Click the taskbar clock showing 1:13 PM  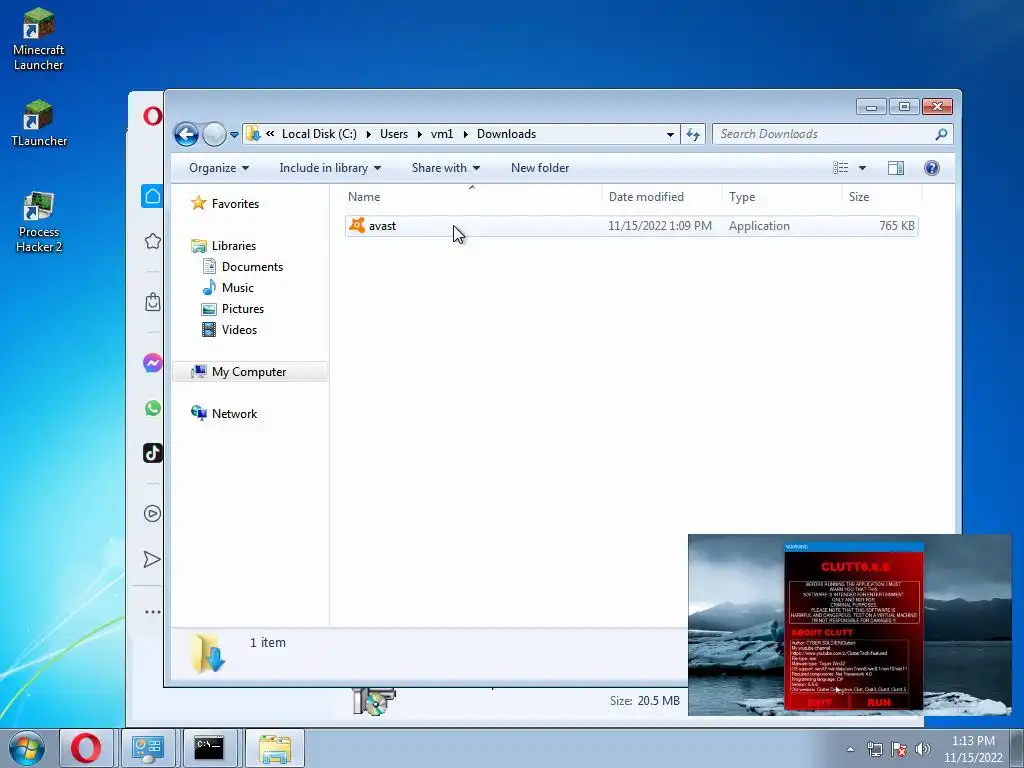pos(973,749)
